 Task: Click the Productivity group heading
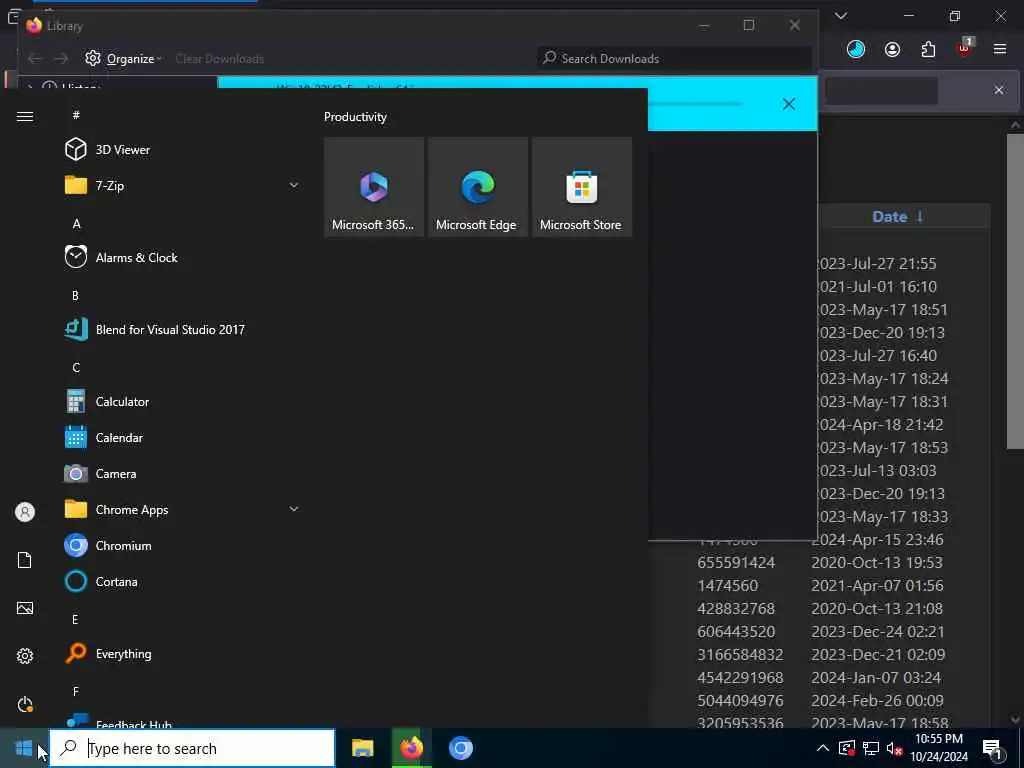[x=355, y=117]
